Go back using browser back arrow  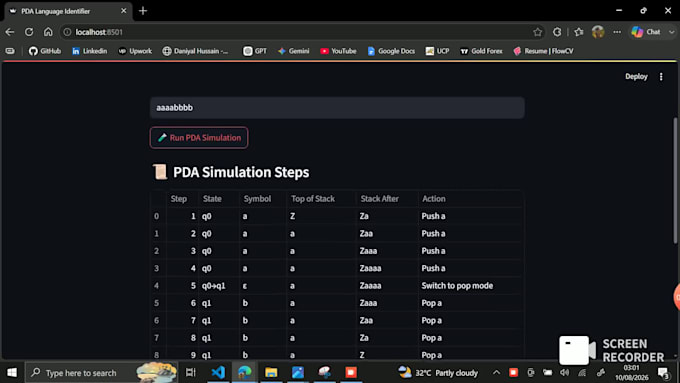[10, 32]
